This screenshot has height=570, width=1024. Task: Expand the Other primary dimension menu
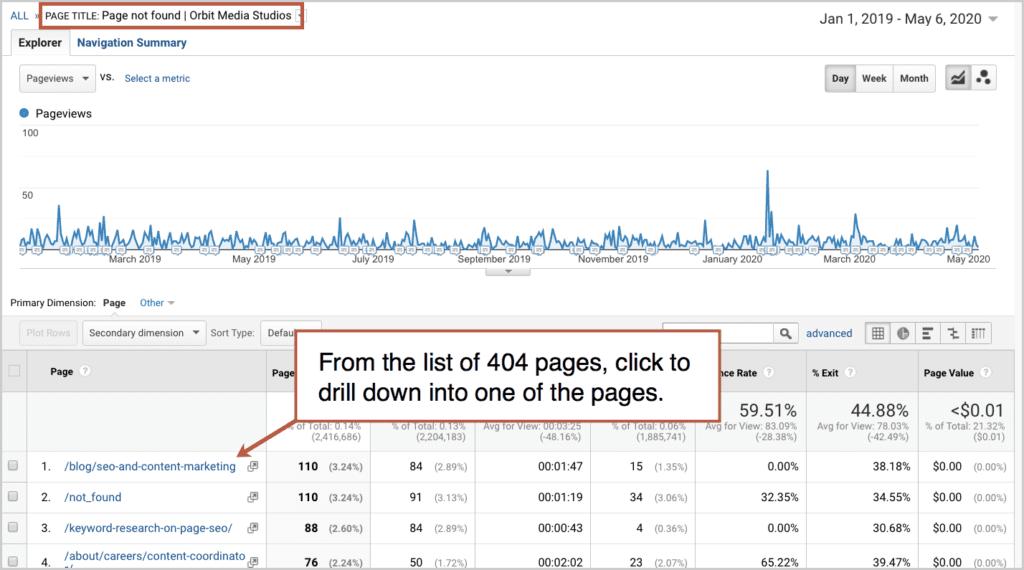point(157,303)
